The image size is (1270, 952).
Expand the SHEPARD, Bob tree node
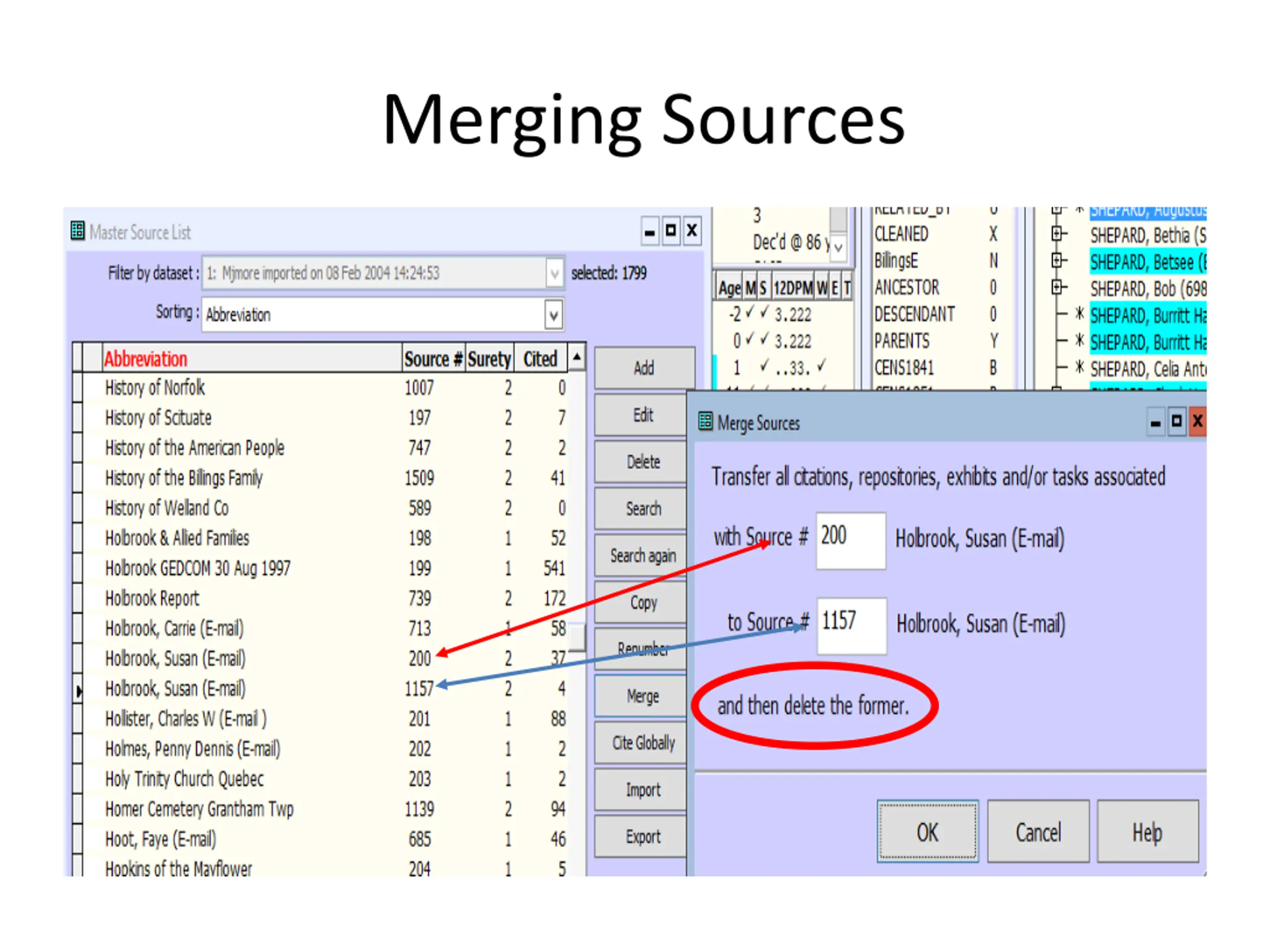(1058, 287)
